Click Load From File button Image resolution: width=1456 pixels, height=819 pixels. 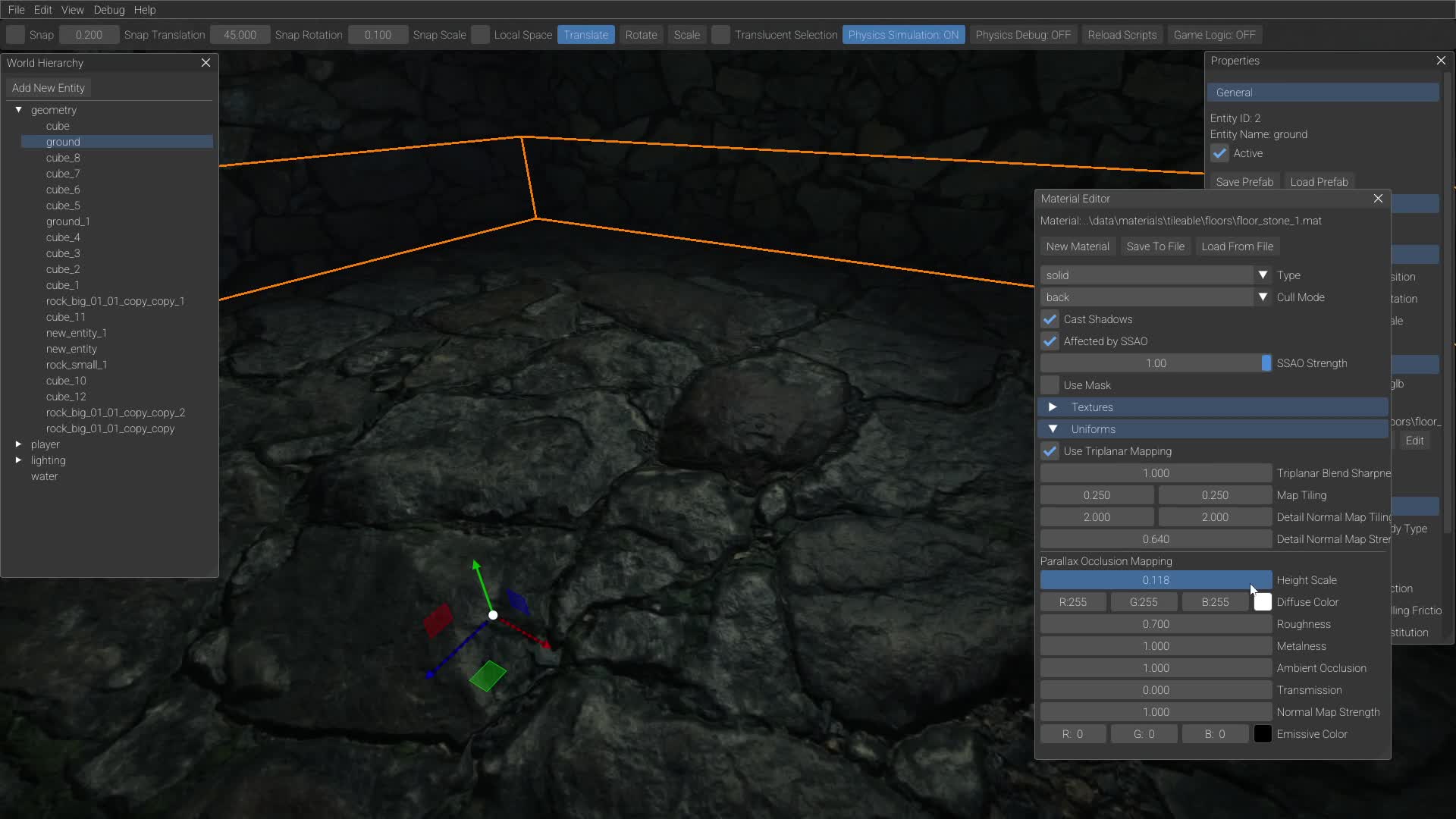point(1237,246)
